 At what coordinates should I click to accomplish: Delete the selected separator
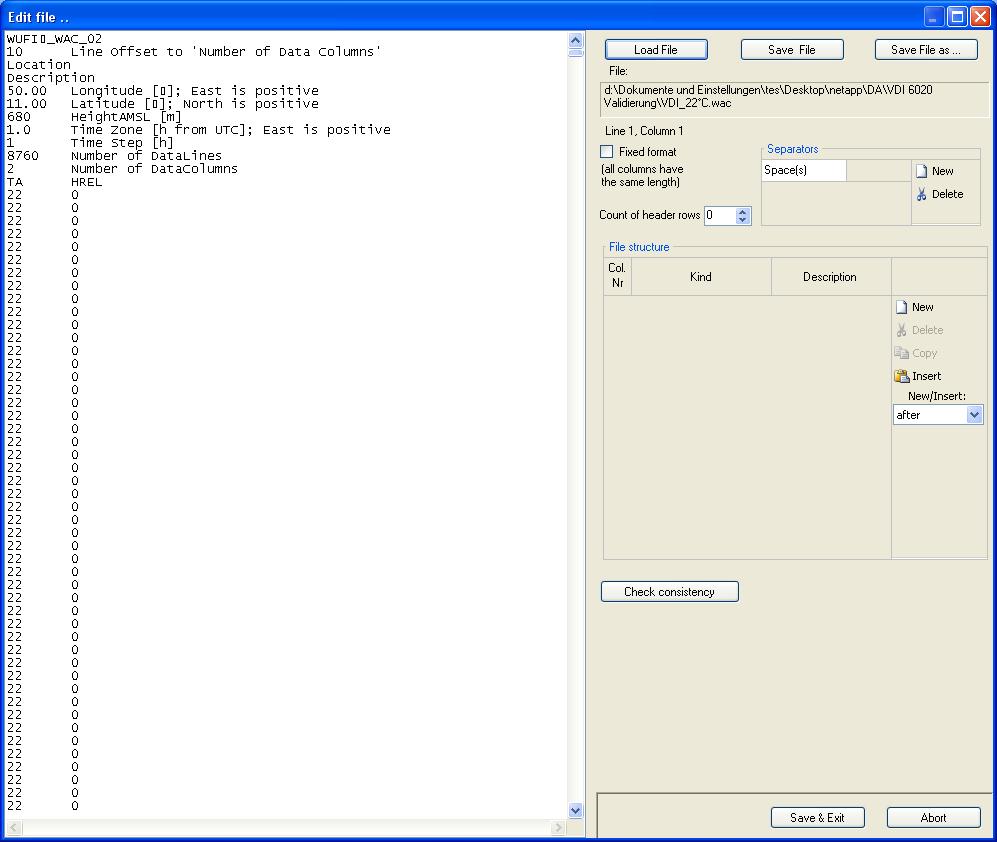(940, 194)
